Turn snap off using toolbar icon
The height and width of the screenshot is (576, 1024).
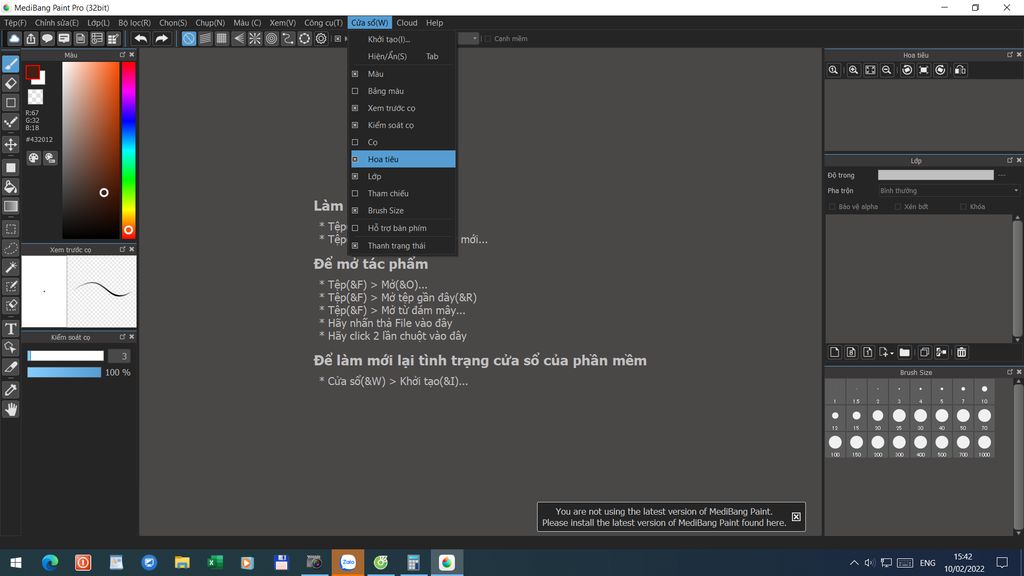pos(189,39)
